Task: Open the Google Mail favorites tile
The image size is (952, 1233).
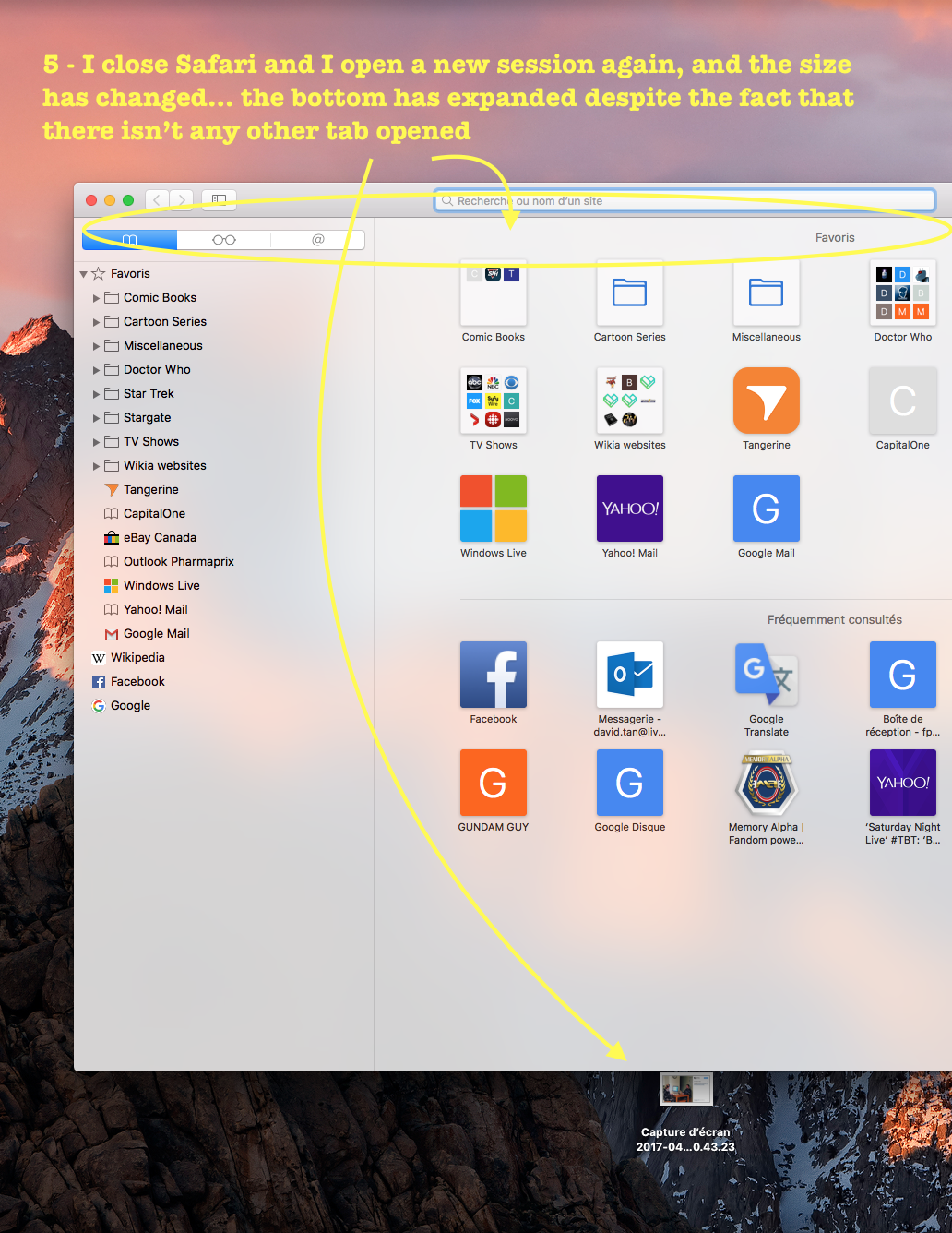Action: 767,509
